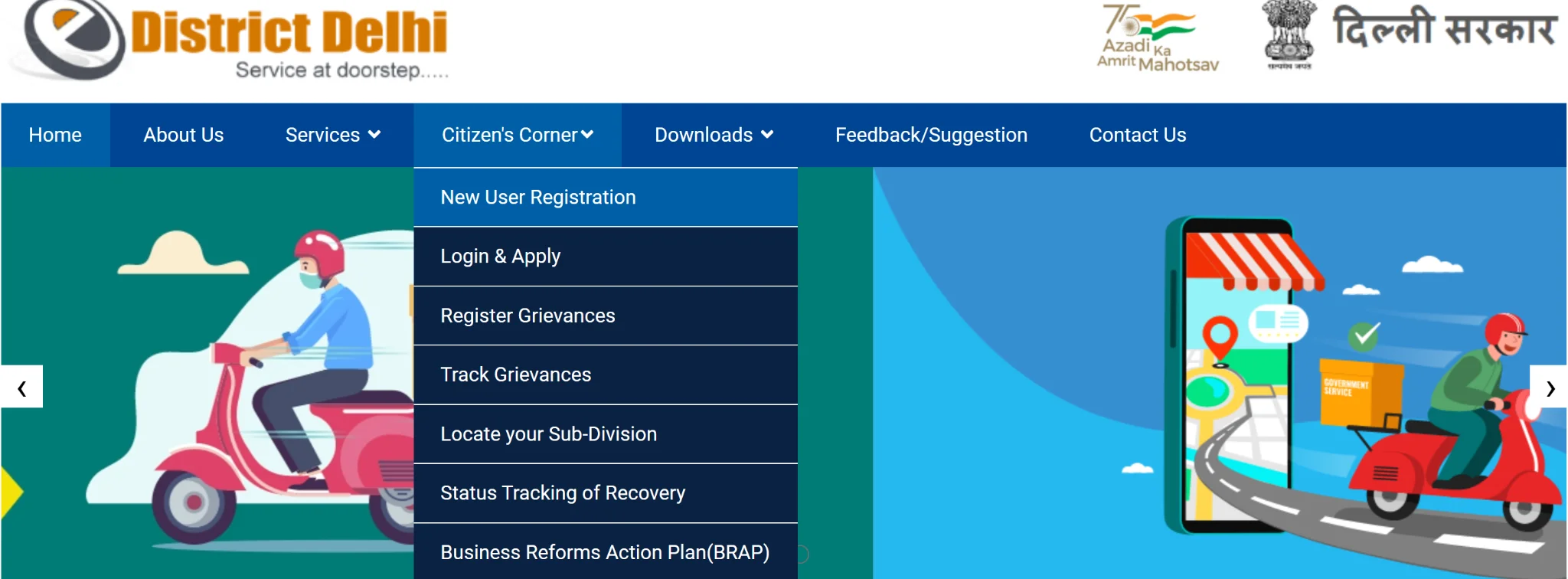
Task: Go to the Home page
Action: pyautogui.click(x=55, y=135)
